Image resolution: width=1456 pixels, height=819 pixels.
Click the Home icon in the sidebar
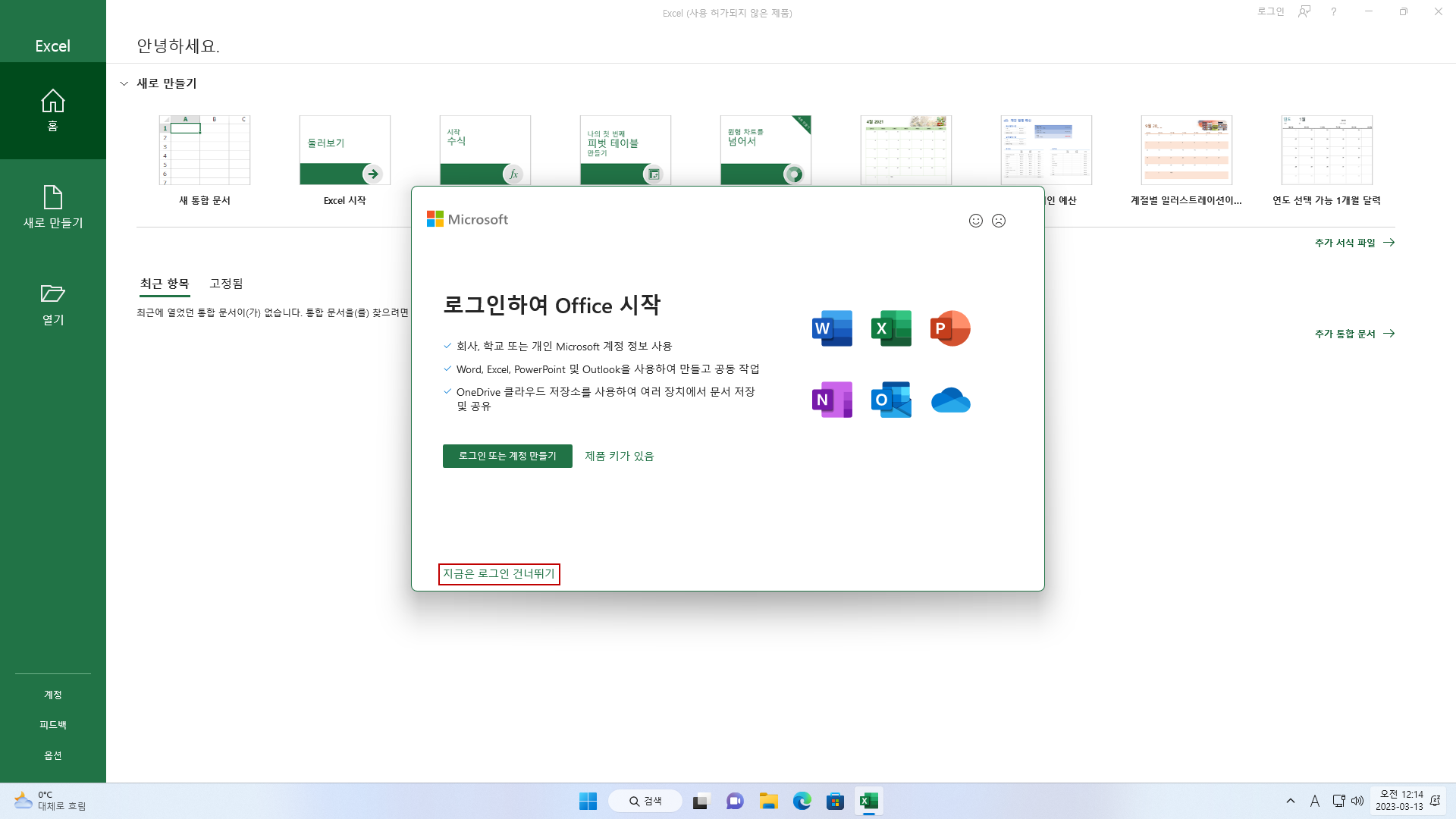pos(52,102)
